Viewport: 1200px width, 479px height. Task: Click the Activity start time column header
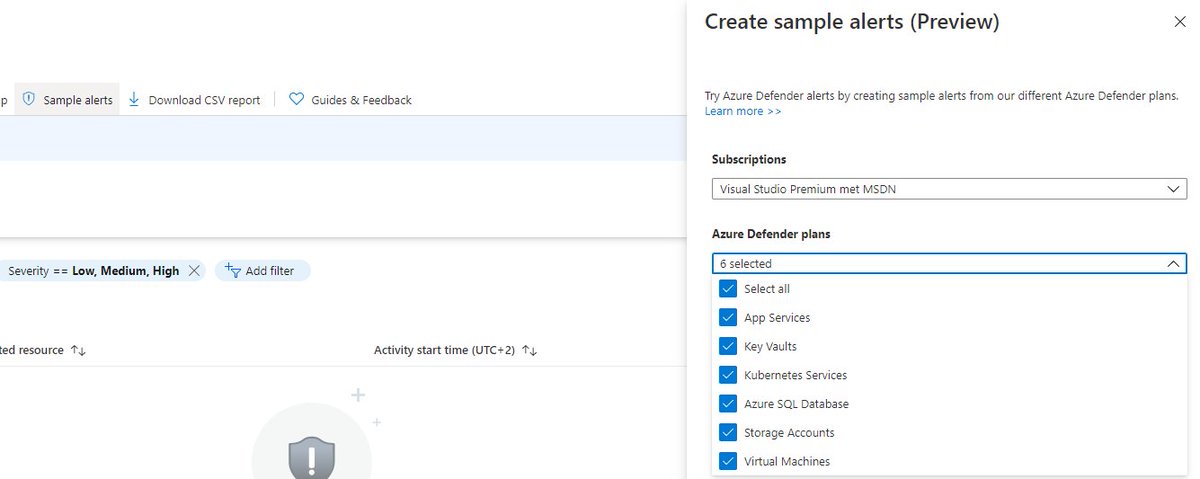tap(444, 350)
